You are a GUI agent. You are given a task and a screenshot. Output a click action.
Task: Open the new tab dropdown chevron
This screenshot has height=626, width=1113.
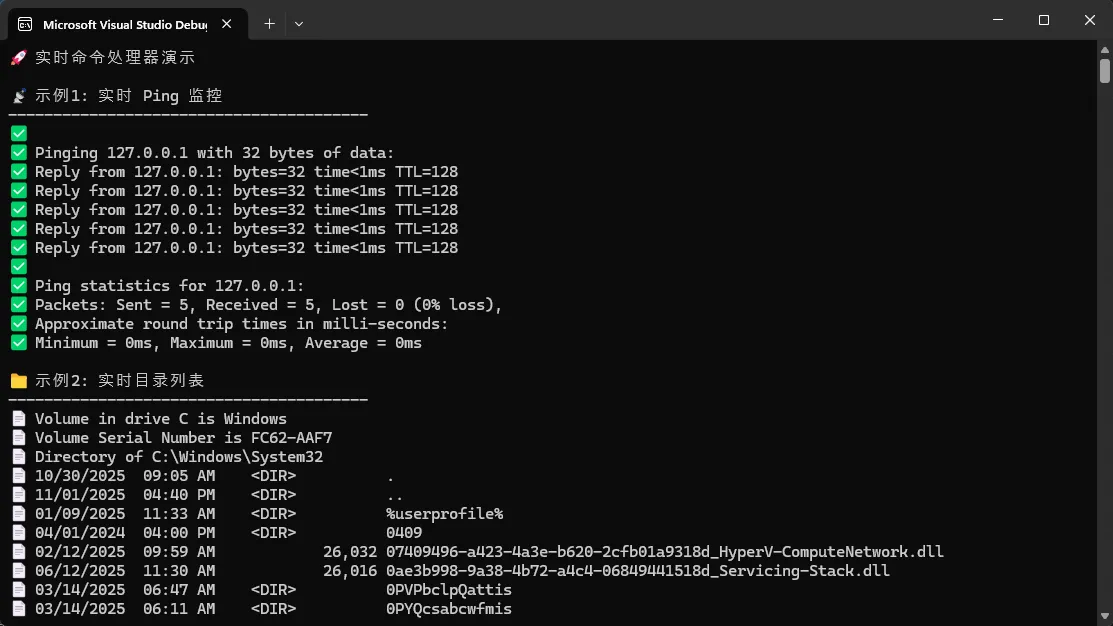click(x=299, y=23)
